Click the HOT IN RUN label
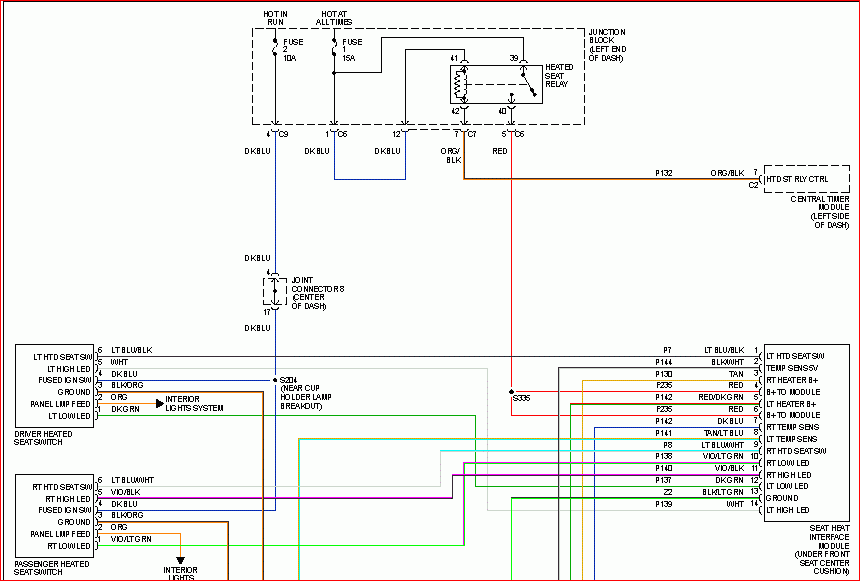The width and height of the screenshot is (860, 581). tap(275, 18)
